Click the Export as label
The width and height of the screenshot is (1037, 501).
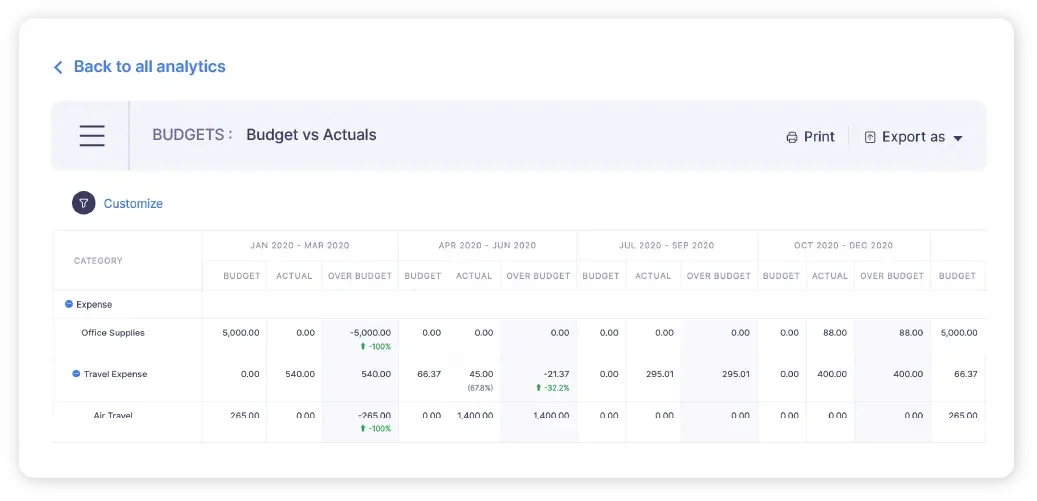pyautogui.click(x=913, y=137)
